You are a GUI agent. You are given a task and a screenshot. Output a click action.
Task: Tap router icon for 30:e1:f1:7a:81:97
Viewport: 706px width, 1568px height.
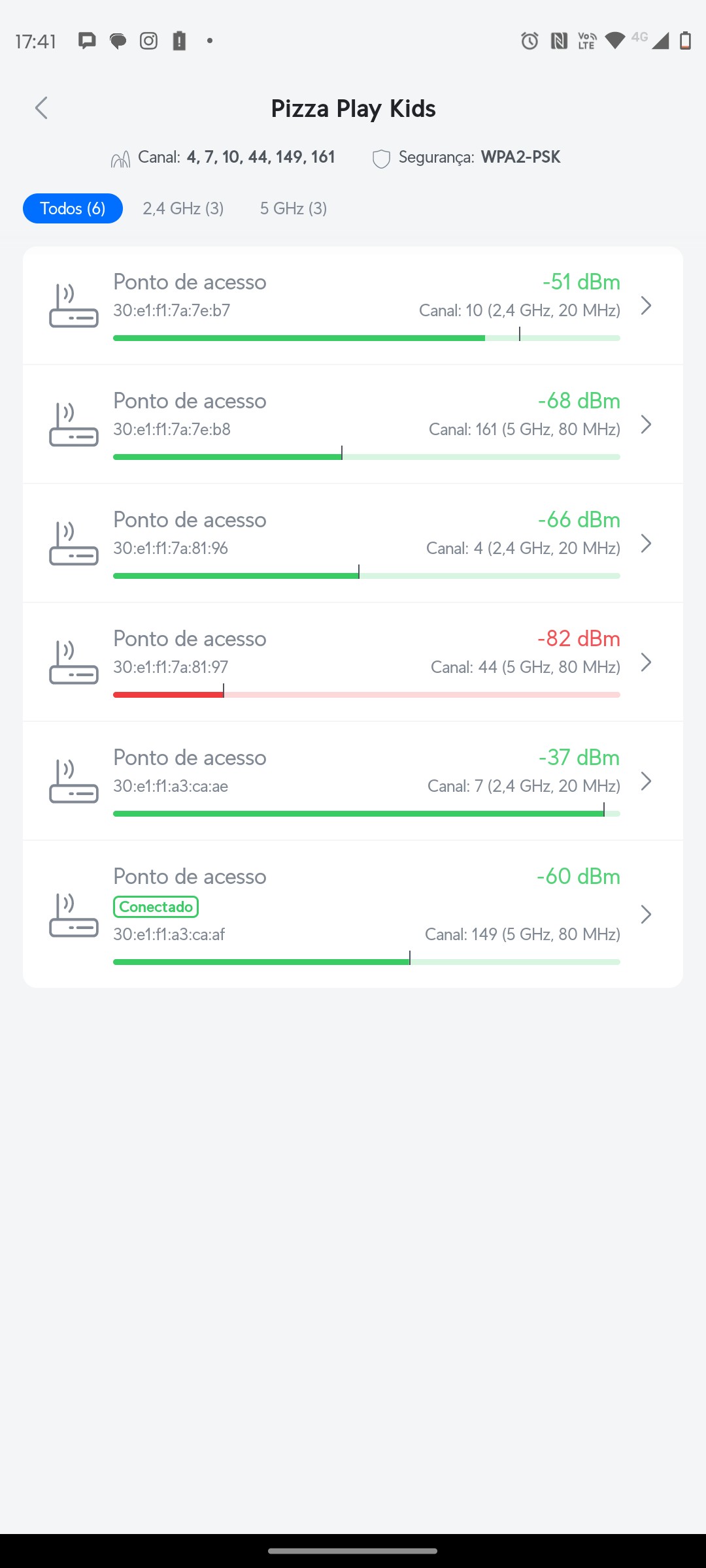74,662
